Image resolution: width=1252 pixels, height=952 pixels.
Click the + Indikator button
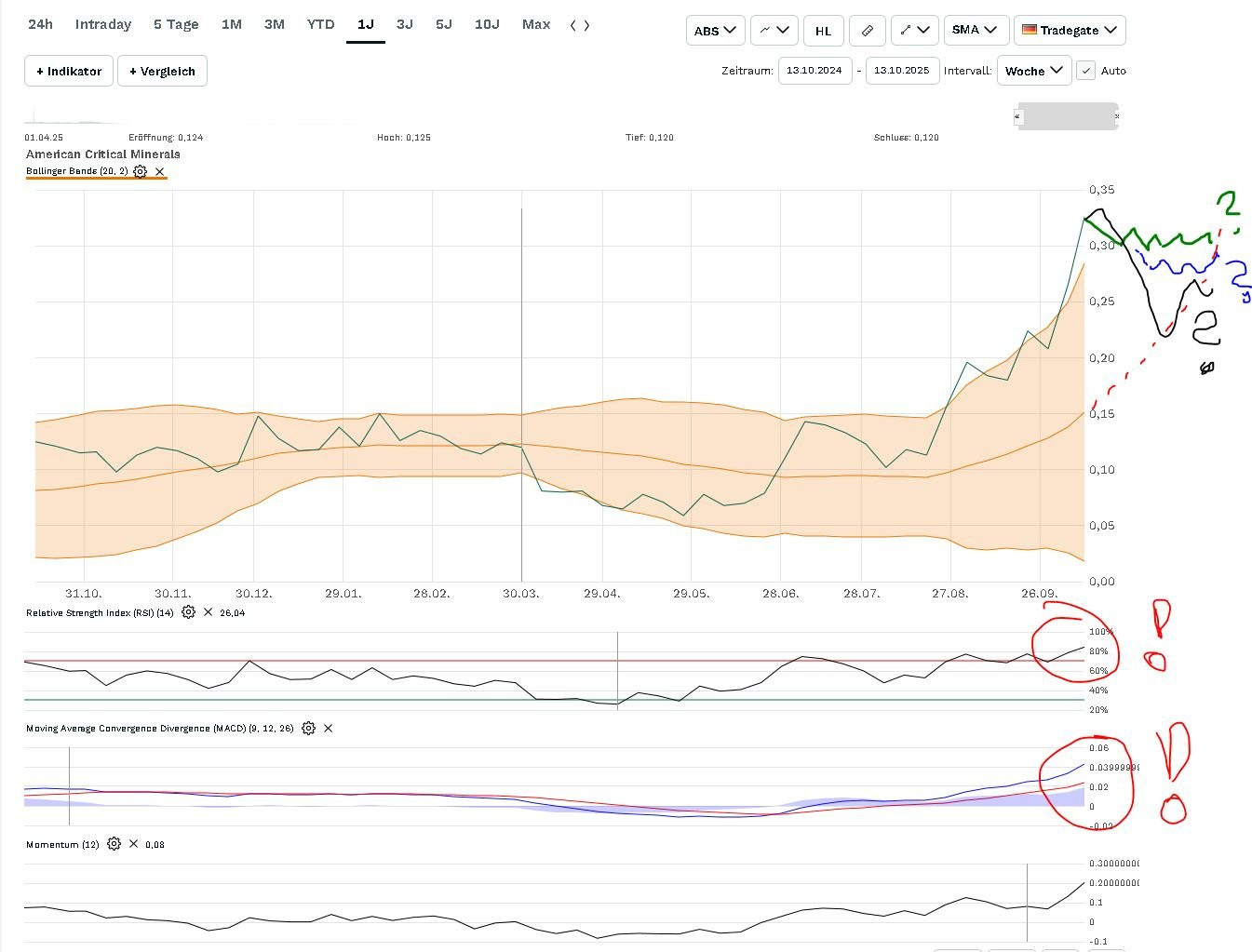[x=69, y=71]
